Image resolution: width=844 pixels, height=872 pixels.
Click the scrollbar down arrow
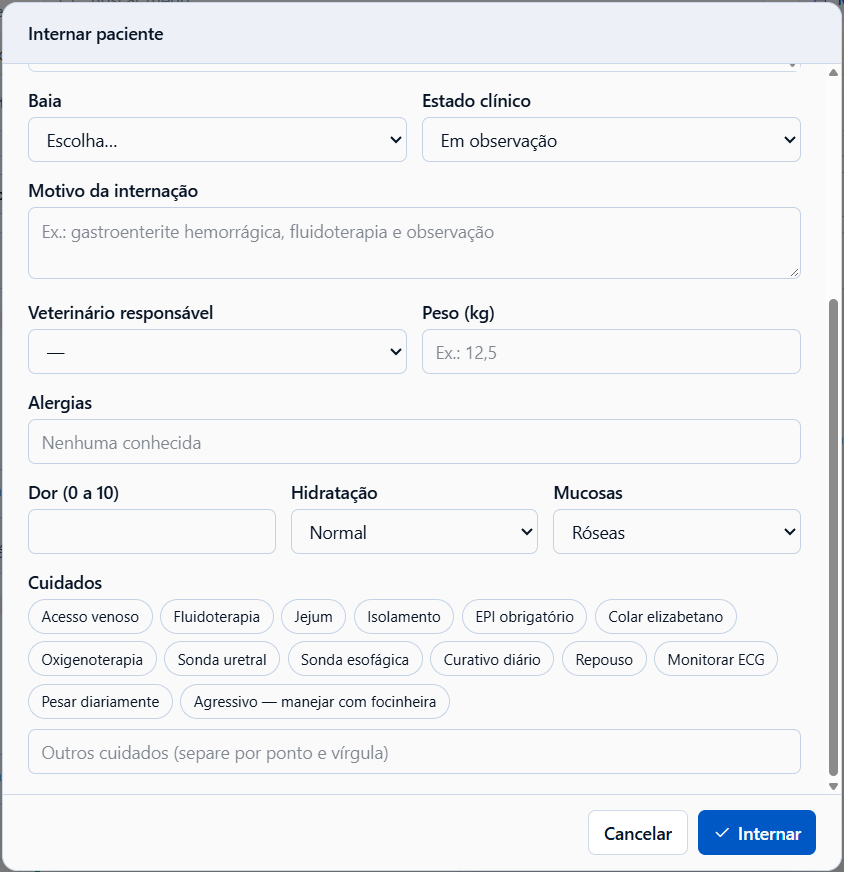pos(833,786)
